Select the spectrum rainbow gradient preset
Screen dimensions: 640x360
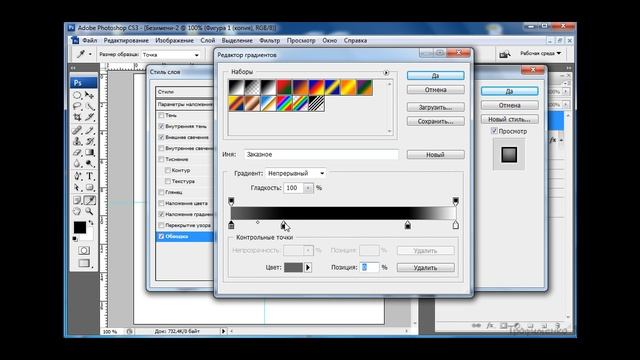point(284,103)
